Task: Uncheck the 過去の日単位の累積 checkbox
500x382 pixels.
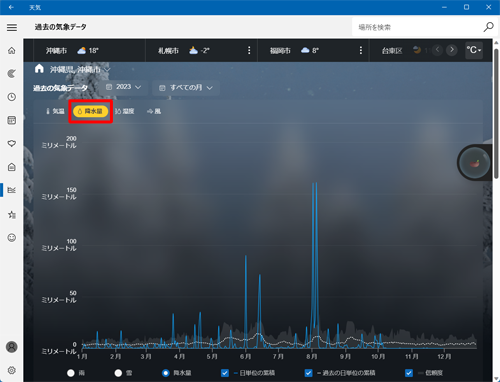Action: click(309, 373)
